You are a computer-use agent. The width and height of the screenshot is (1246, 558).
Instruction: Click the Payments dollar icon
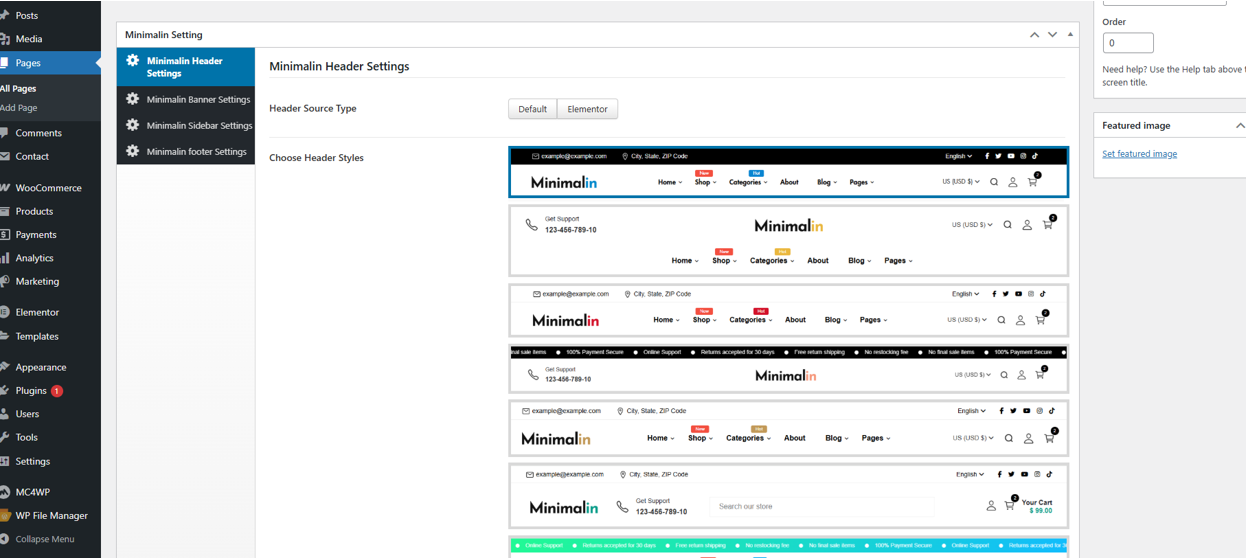4,234
